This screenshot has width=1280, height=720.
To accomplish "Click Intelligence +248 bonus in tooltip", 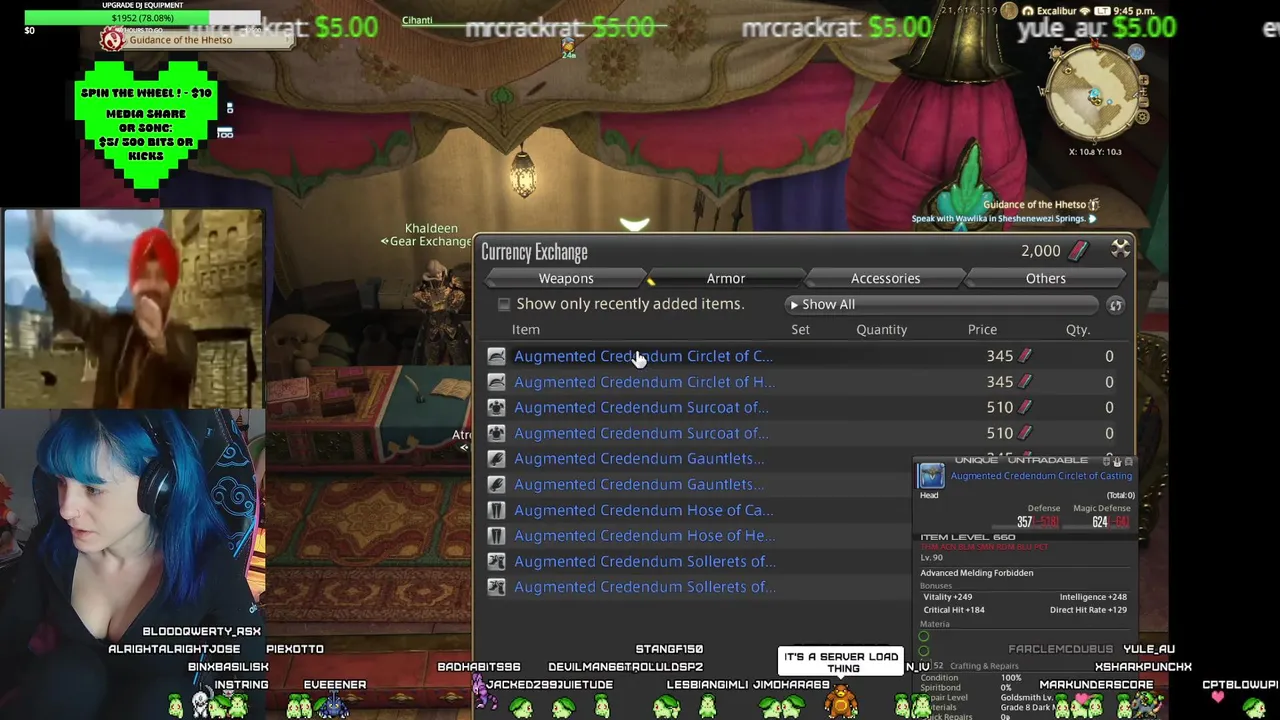I will pyautogui.click(x=1093, y=597).
